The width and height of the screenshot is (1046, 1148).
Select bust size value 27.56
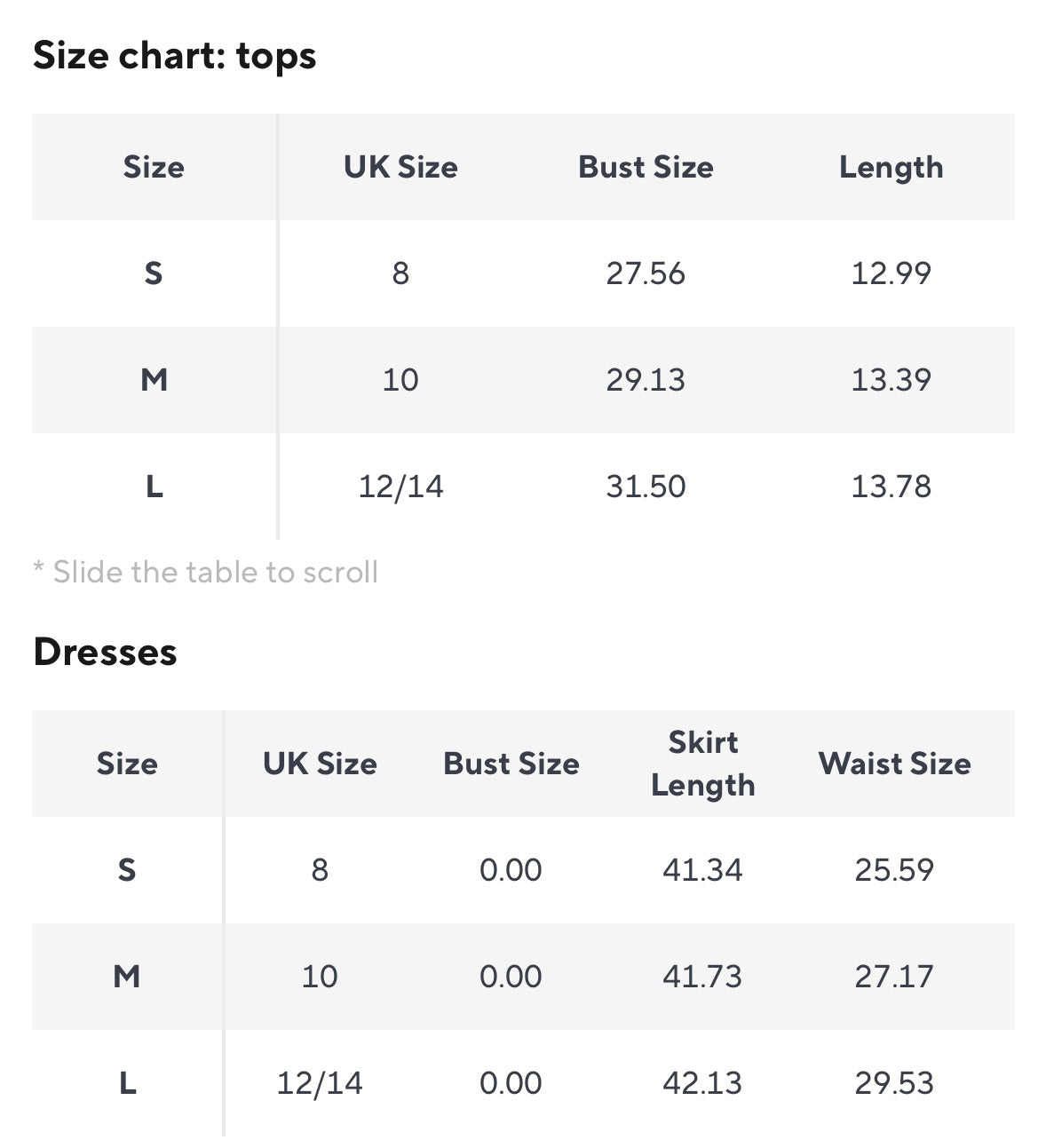(646, 273)
